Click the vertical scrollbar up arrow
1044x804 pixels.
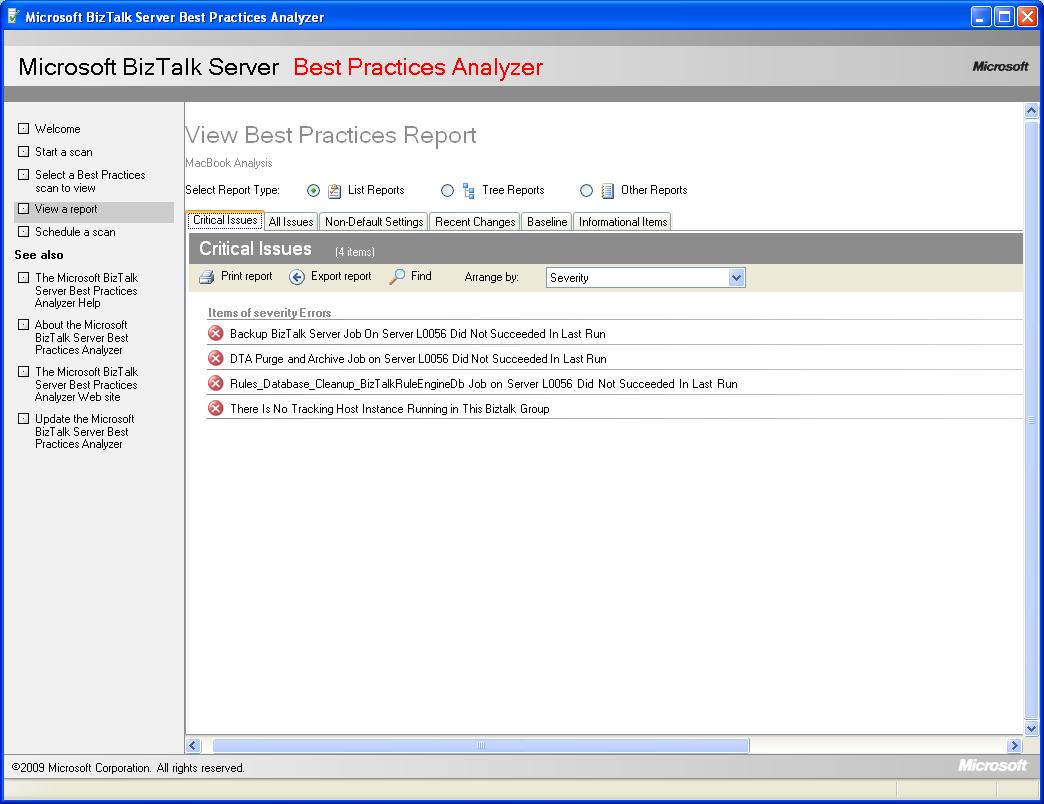tap(1031, 110)
